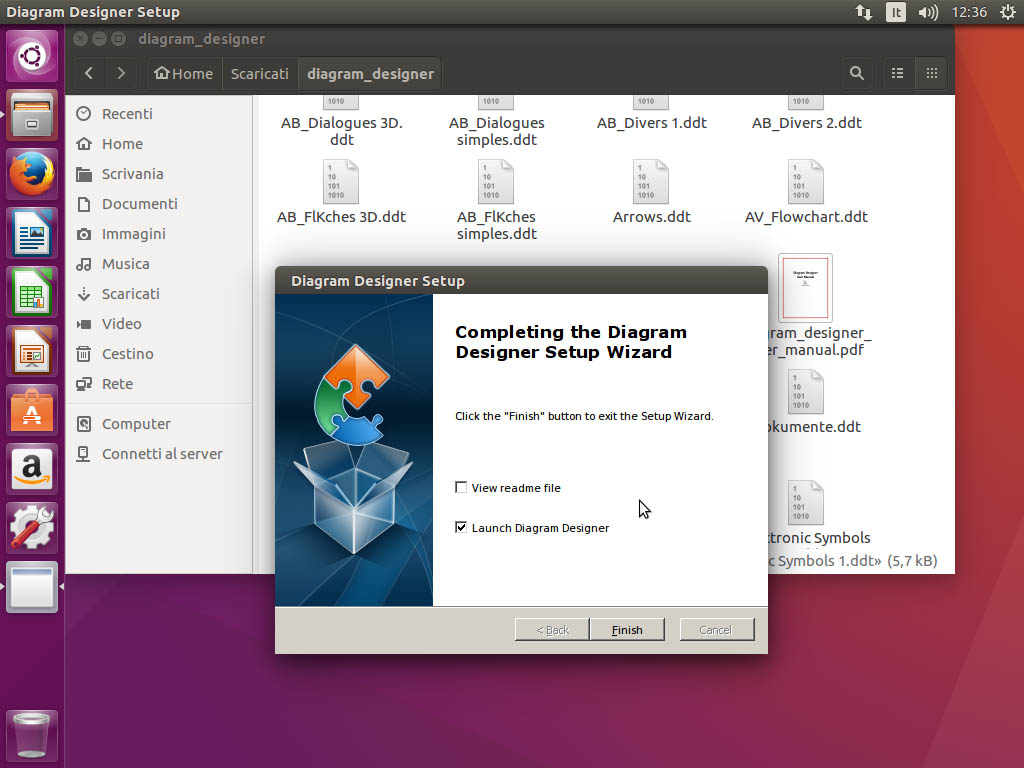Switch to grid view in file manager
The image size is (1024, 768).
(932, 73)
